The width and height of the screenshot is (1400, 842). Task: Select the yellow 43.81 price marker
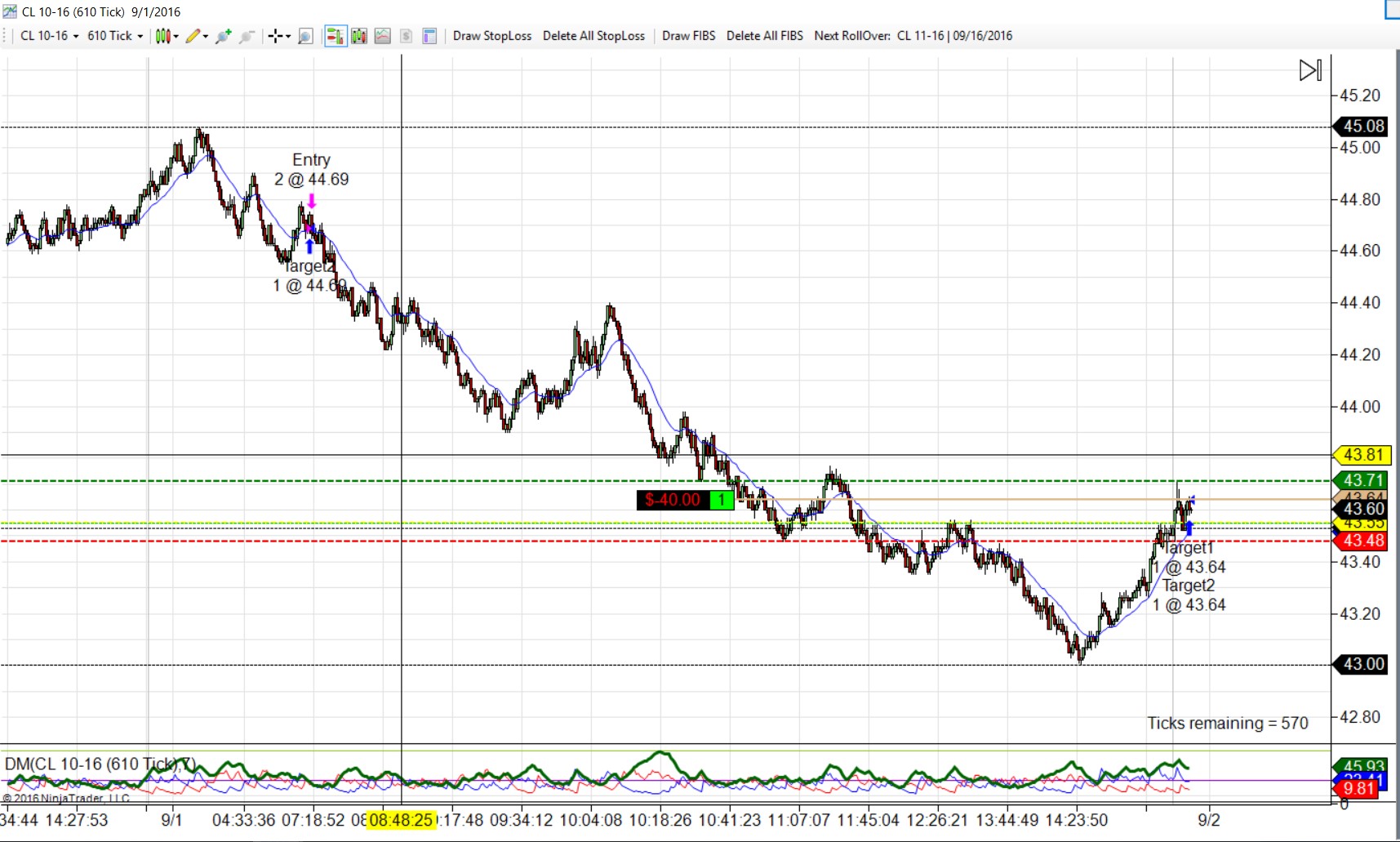[x=1362, y=455]
